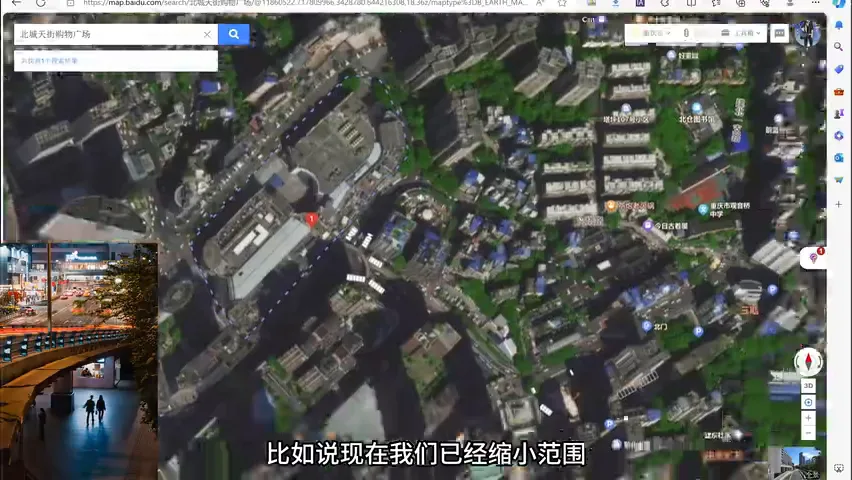Screen dimensions: 852x480
Task: Open the split screen icon in toolbar
Action: tap(691, 3)
